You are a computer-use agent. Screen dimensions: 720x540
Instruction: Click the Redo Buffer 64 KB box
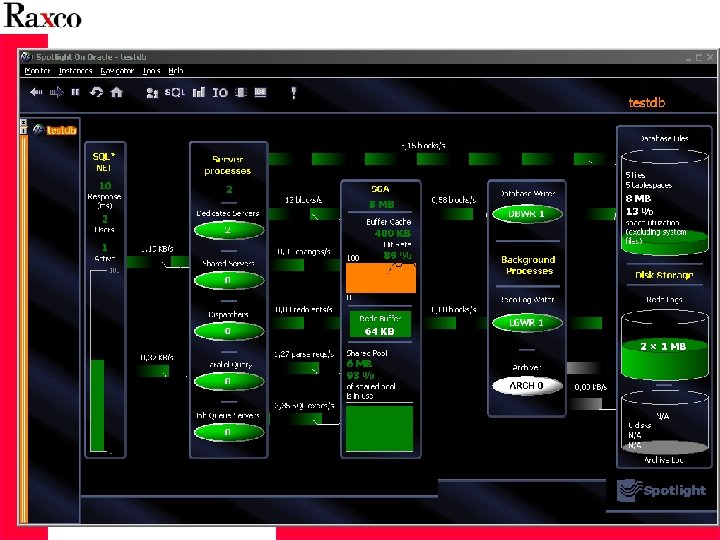tap(380, 325)
